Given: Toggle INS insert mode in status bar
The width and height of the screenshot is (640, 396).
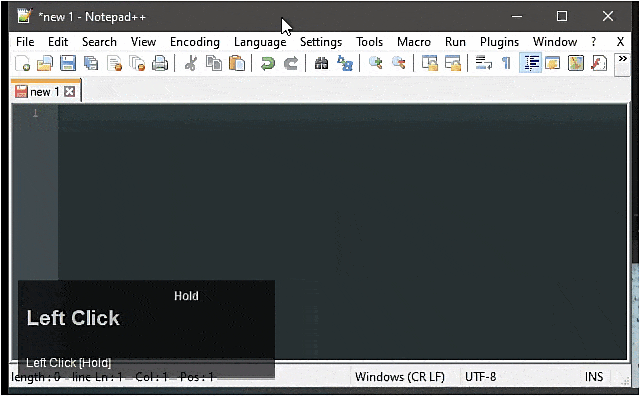Looking at the screenshot, I should [593, 376].
